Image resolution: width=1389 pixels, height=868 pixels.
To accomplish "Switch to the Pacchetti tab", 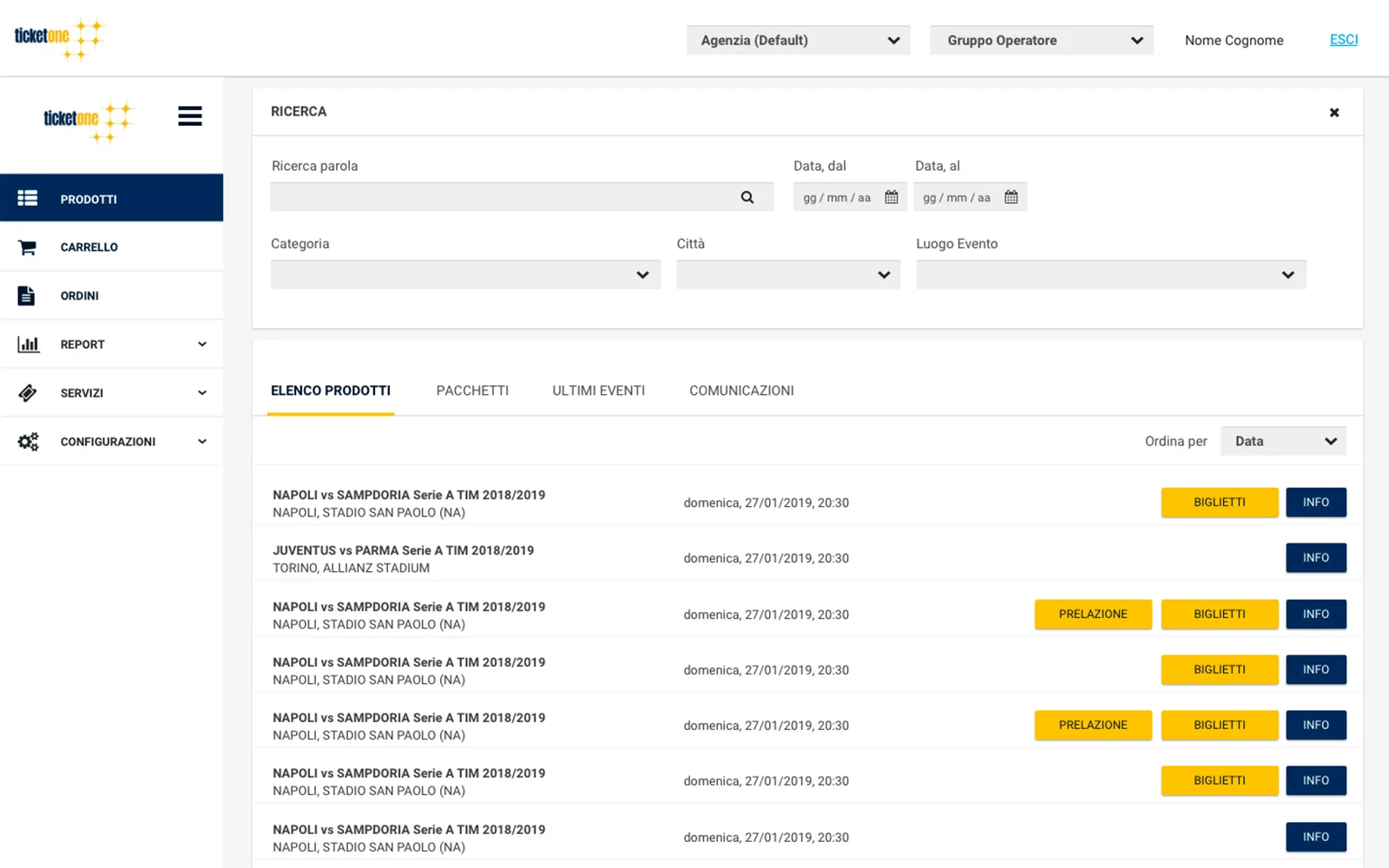I will tap(472, 391).
